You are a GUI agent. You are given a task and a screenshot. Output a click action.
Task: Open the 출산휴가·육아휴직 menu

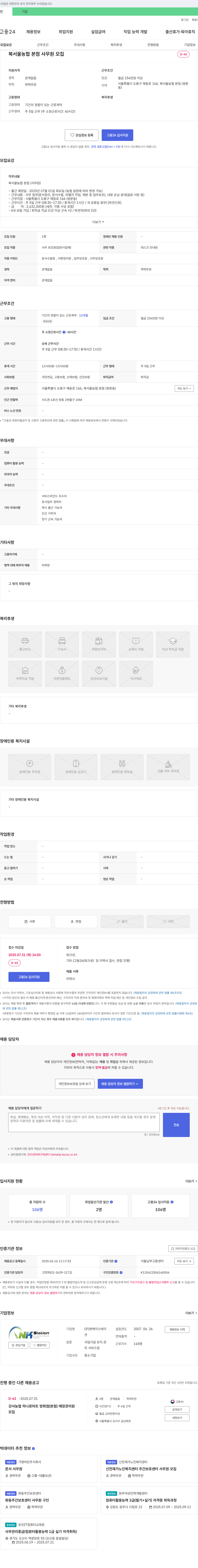click(180, 32)
